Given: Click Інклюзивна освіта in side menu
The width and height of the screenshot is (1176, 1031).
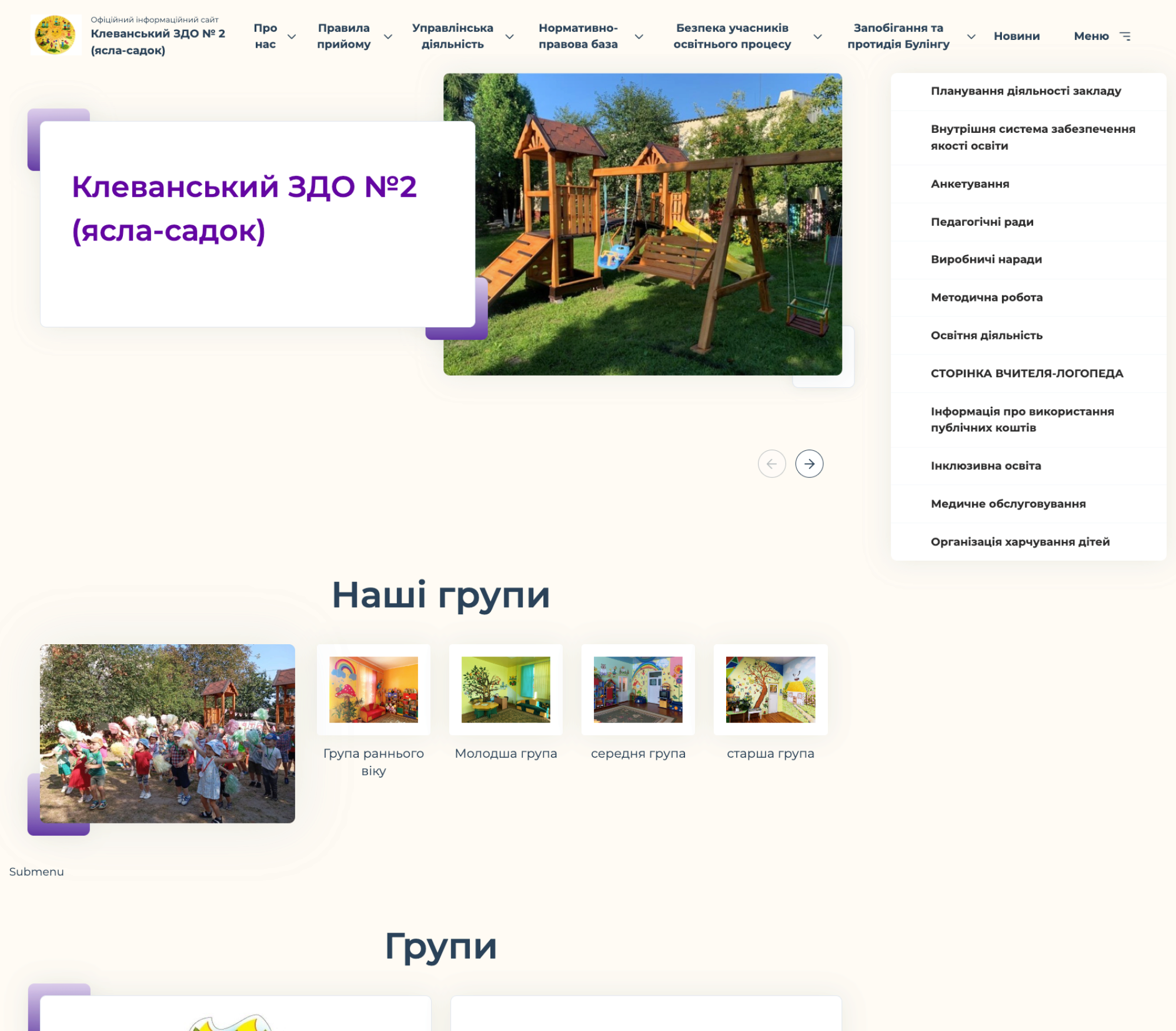Looking at the screenshot, I should click(985, 466).
